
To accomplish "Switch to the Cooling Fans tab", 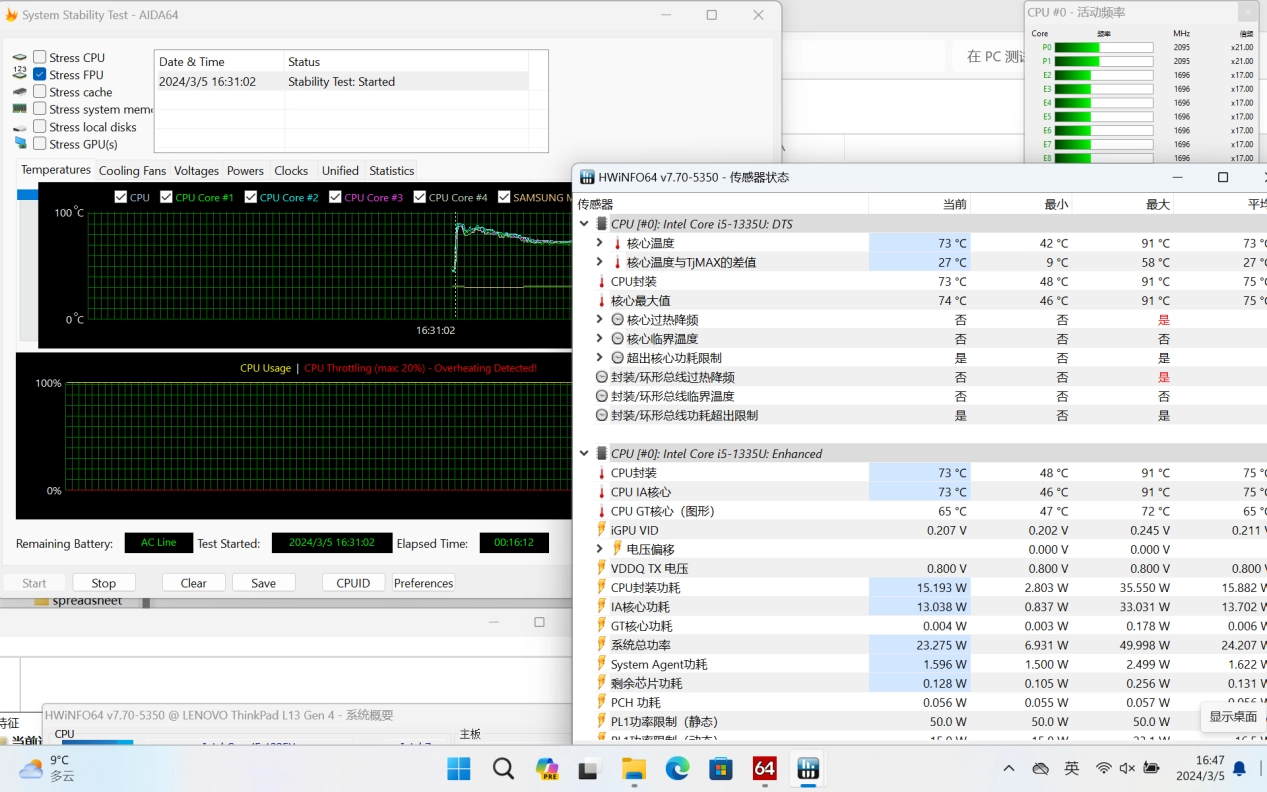I will point(132,171).
